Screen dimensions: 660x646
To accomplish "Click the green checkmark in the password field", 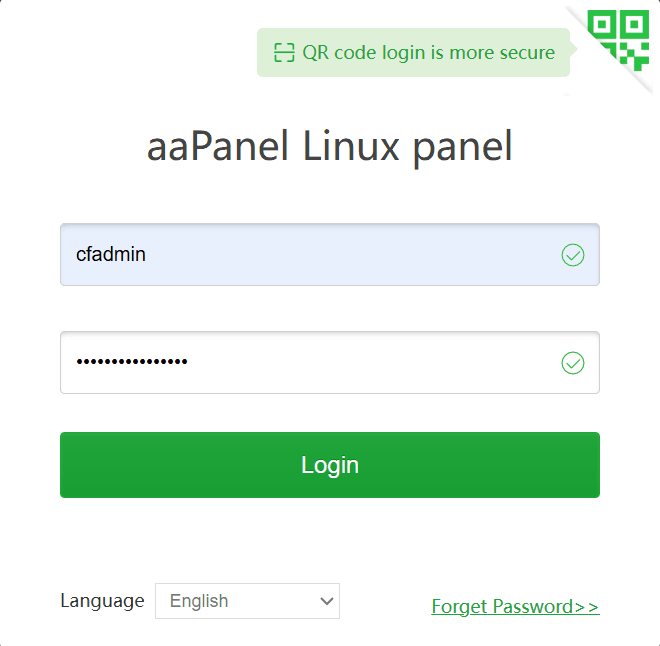I will click(x=573, y=363).
